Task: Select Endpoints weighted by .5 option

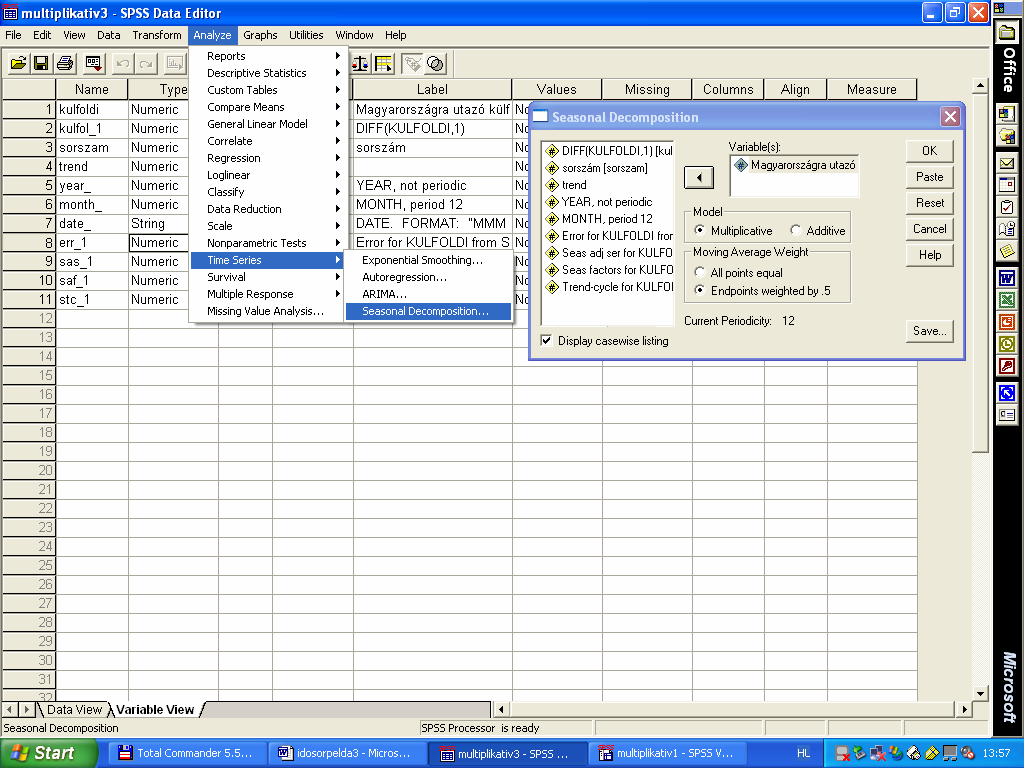Action: click(x=699, y=290)
